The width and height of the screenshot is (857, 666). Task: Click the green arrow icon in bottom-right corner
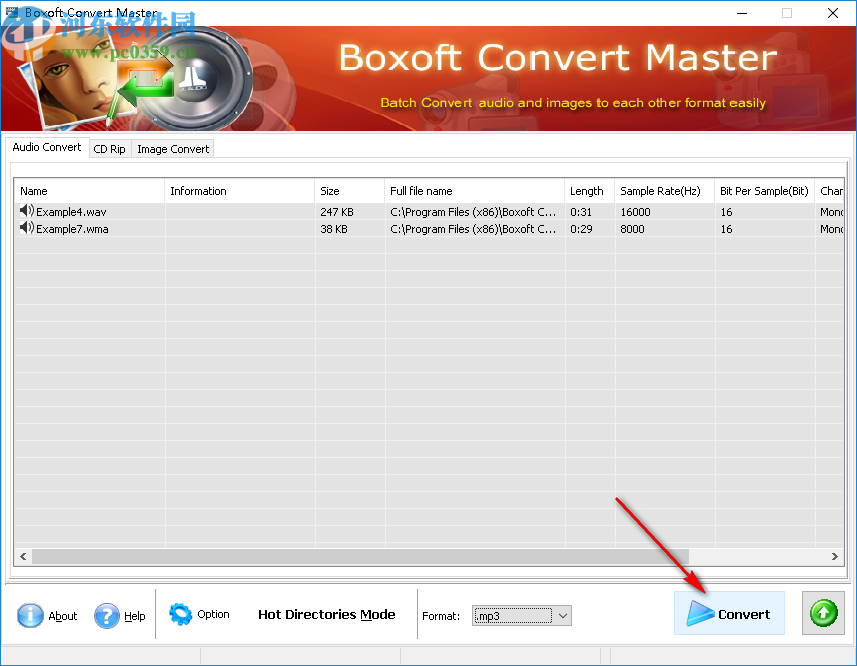[822, 611]
